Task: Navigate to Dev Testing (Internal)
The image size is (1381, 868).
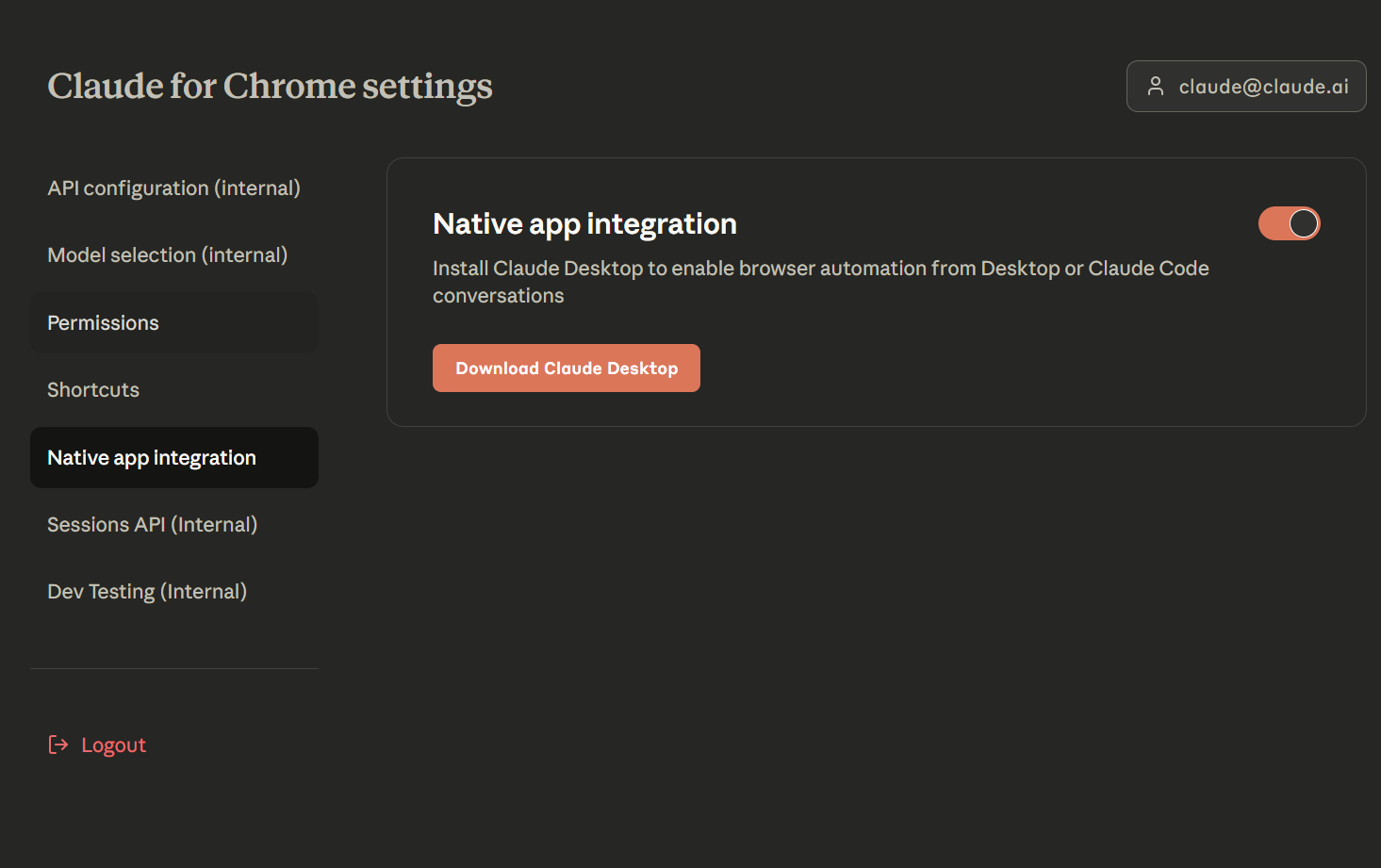Action: 147,592
